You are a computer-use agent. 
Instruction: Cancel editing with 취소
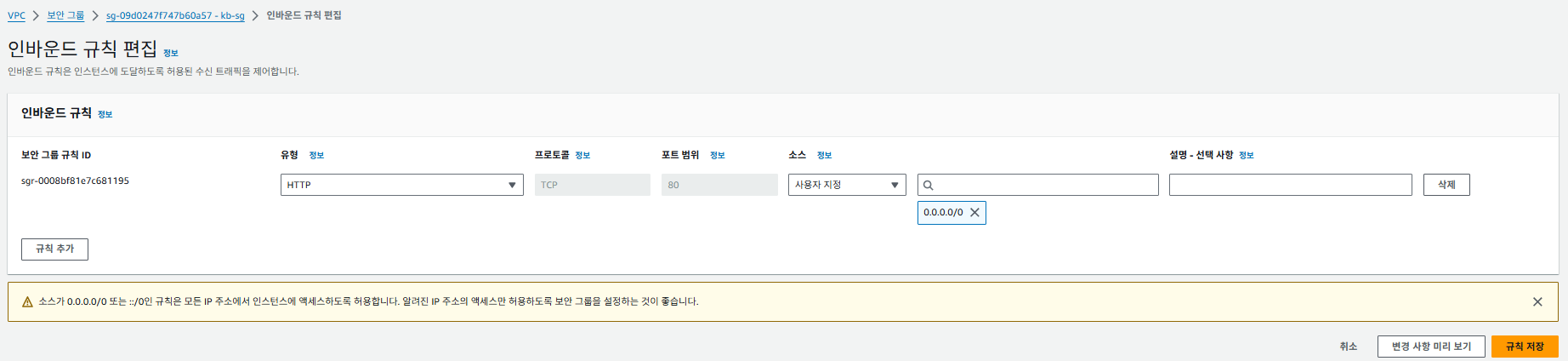click(x=1349, y=347)
